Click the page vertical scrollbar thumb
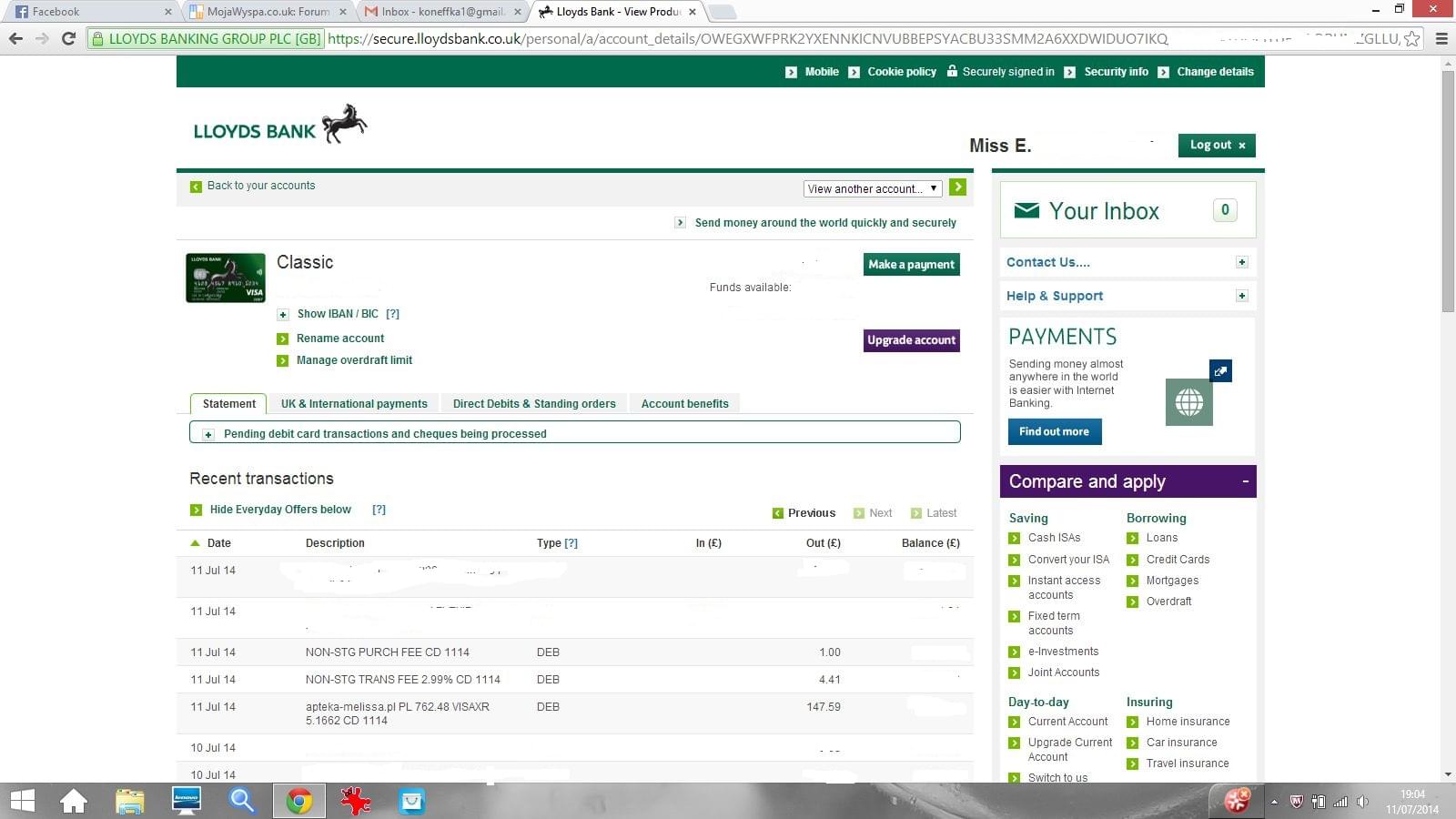This screenshot has height=819, width=1456. 1448,191
